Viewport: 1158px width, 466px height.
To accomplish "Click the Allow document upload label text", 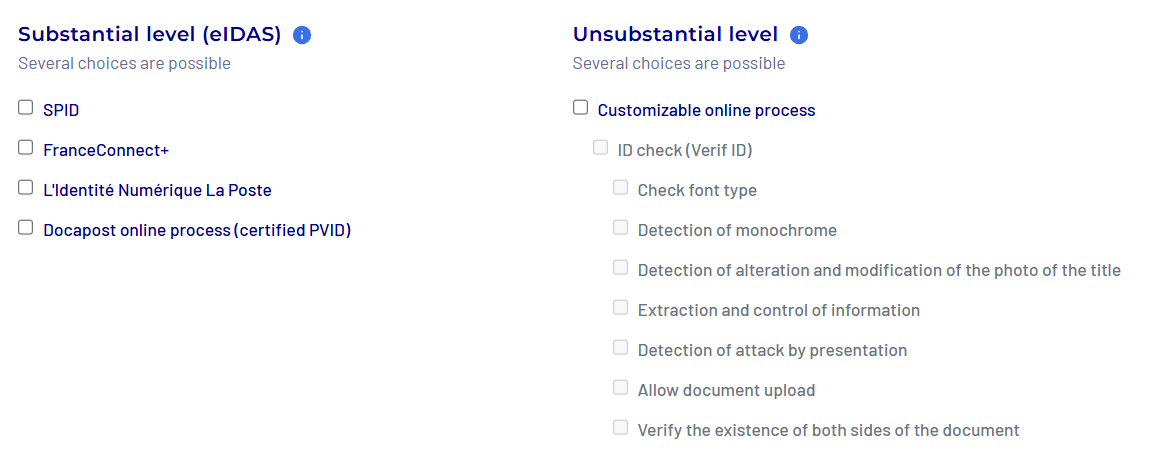I will [x=726, y=390].
